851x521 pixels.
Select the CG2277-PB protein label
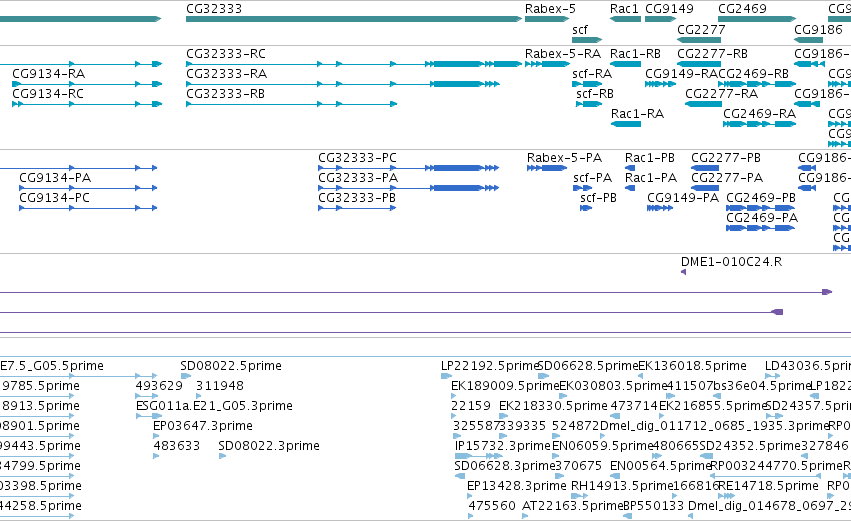pos(726,158)
